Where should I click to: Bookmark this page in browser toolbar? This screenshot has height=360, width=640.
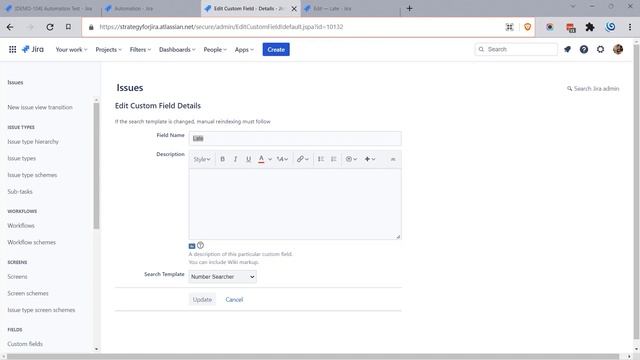(68, 27)
